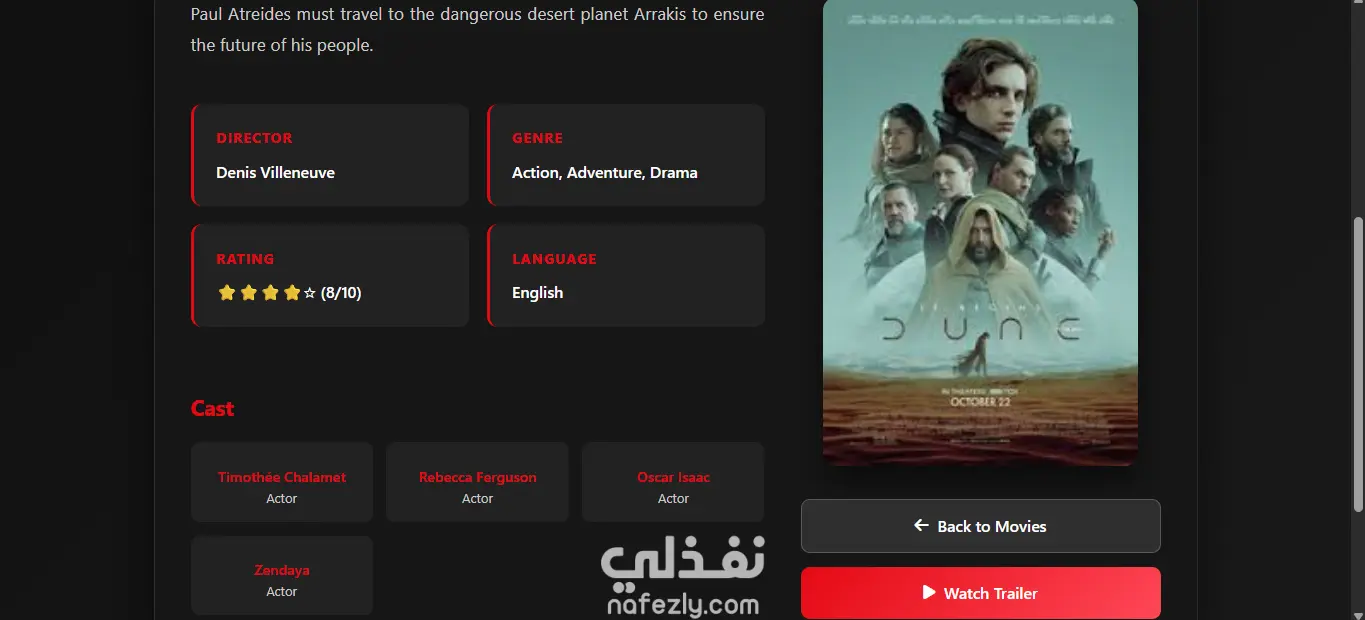The image size is (1365, 620).
Task: Open the Oscar Isaac cast card
Action: pos(673,482)
